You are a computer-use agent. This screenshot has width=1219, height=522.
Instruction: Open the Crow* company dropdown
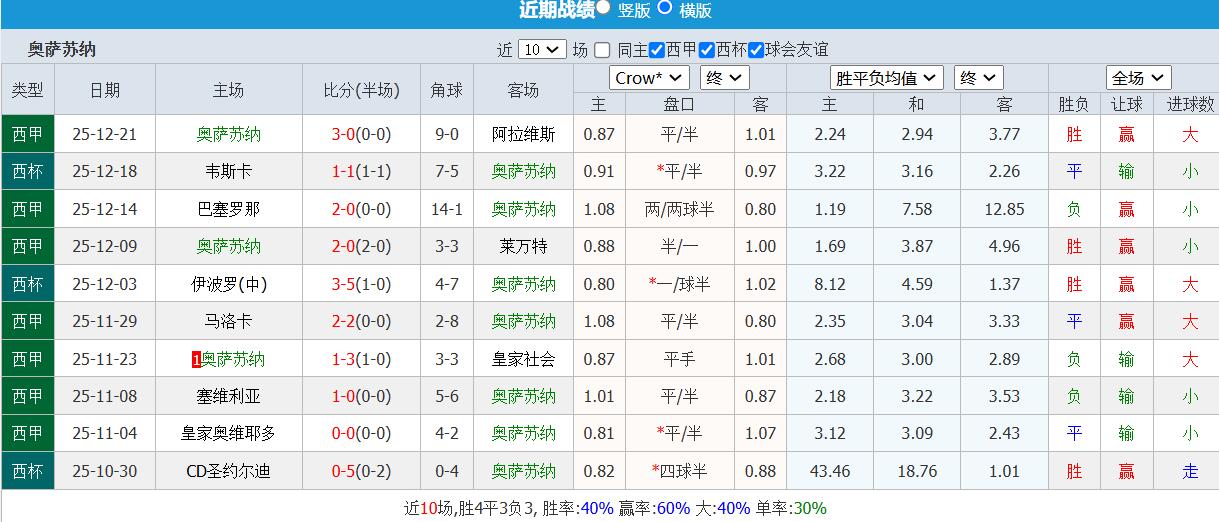click(x=649, y=78)
